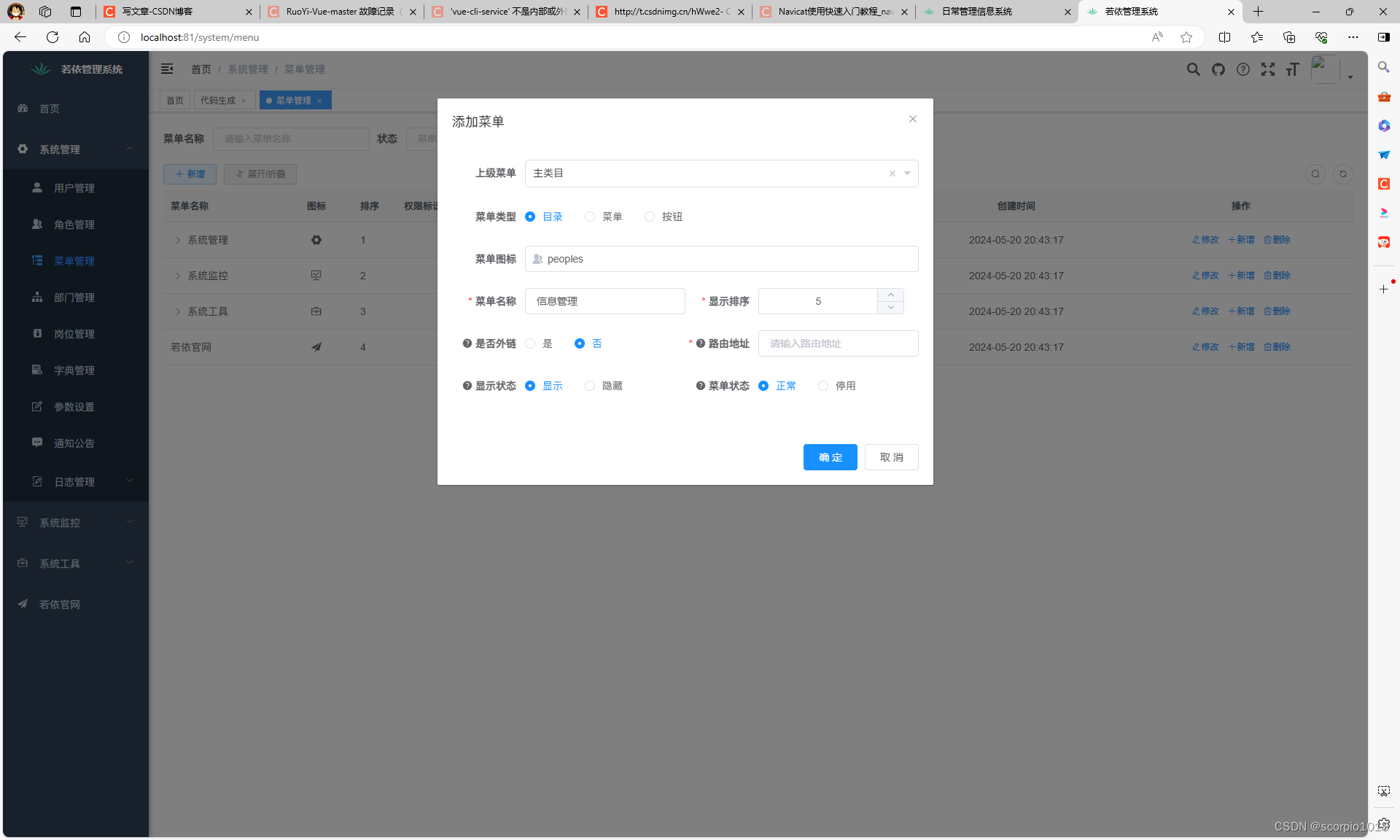This screenshot has width=1400, height=840.
Task: Switch to the 首页 page tab
Action: pyautogui.click(x=175, y=101)
